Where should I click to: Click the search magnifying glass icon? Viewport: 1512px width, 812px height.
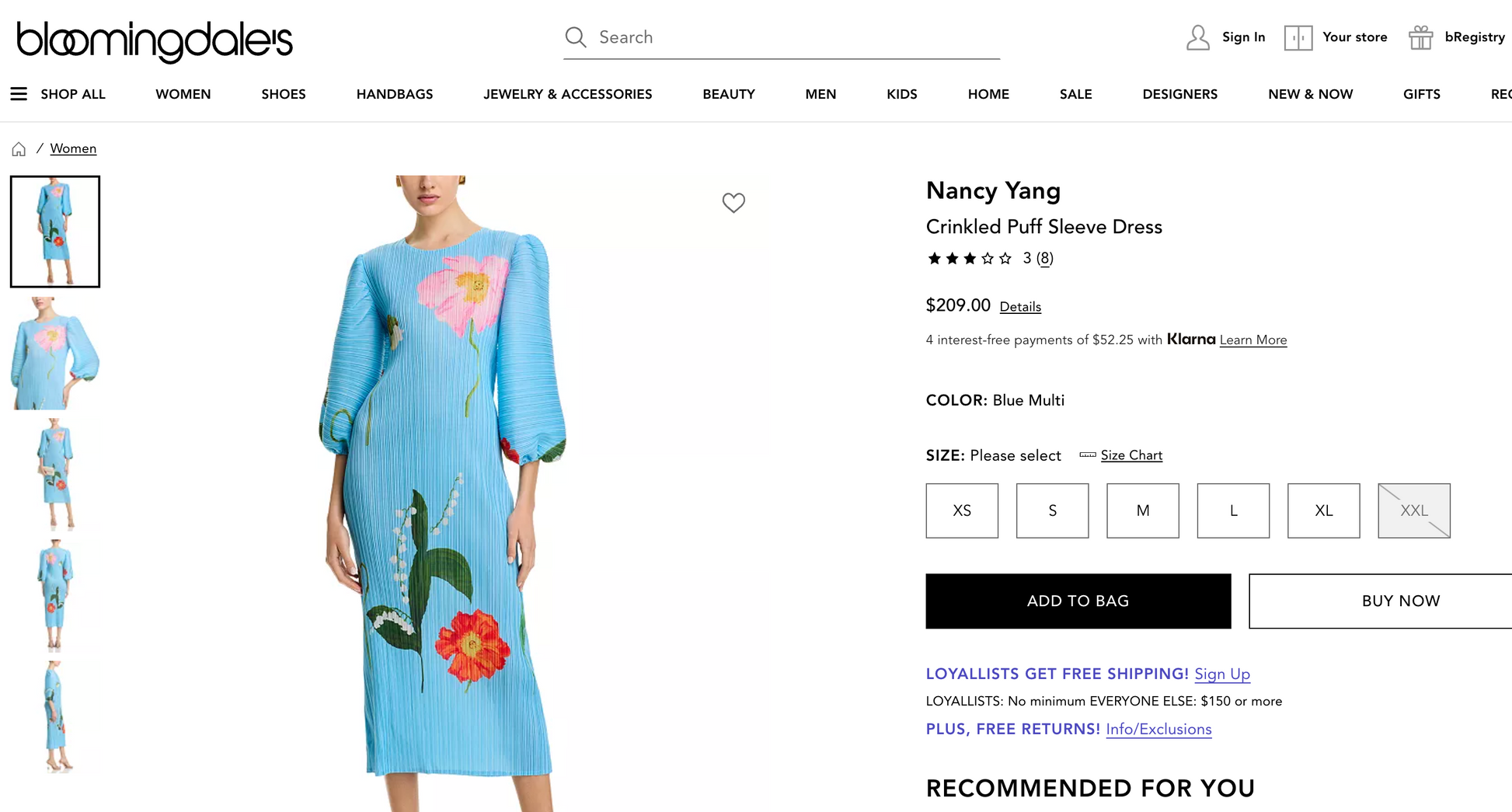575,37
